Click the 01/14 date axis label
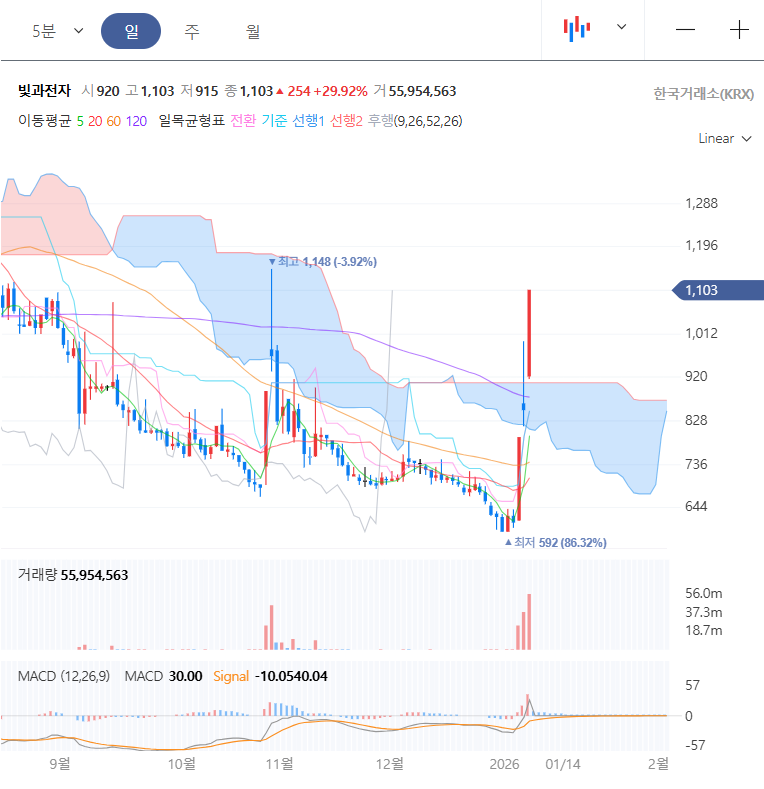The height and width of the screenshot is (789, 764). coord(563,764)
